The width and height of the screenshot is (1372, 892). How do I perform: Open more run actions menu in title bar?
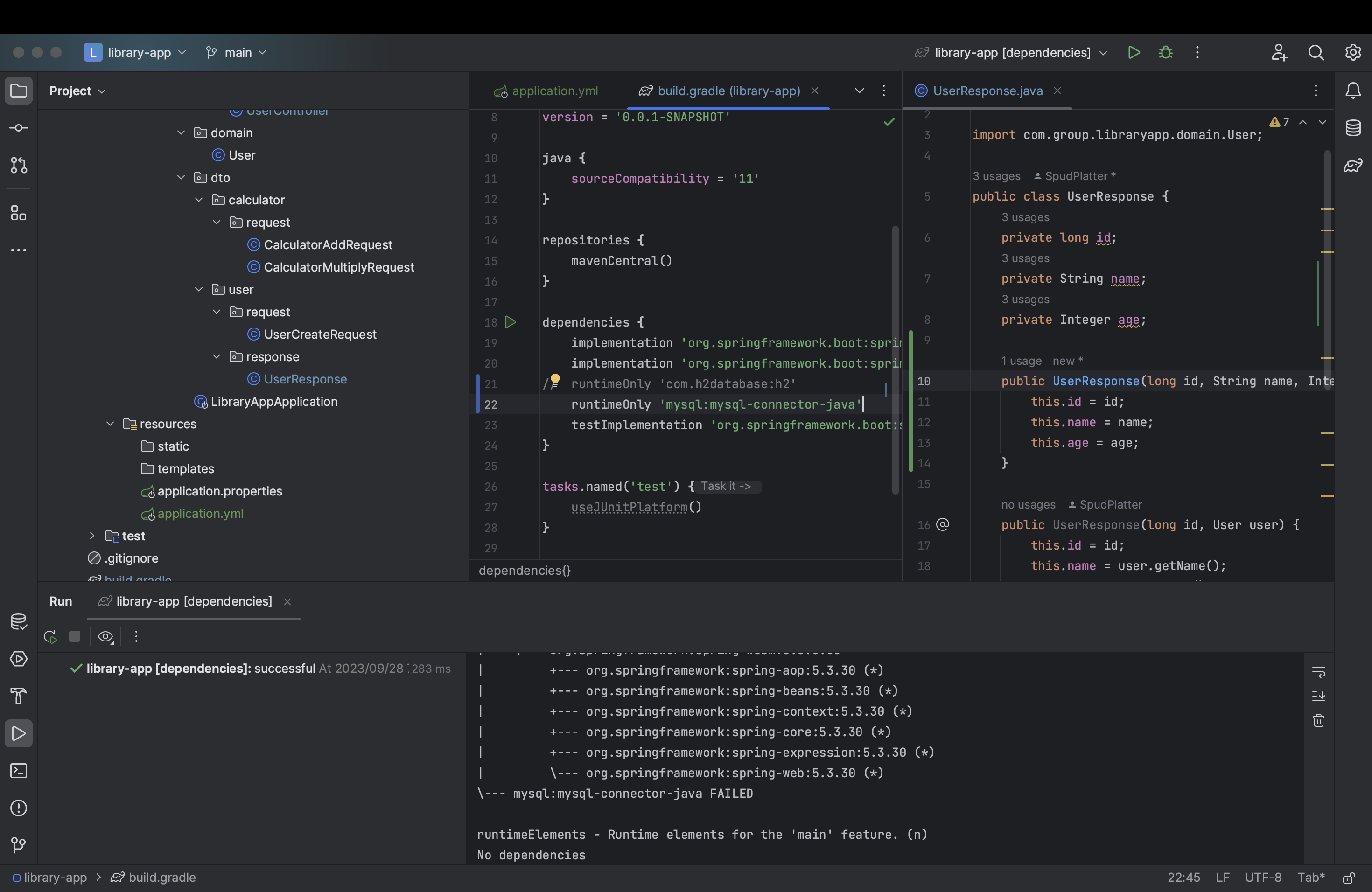click(x=1197, y=52)
